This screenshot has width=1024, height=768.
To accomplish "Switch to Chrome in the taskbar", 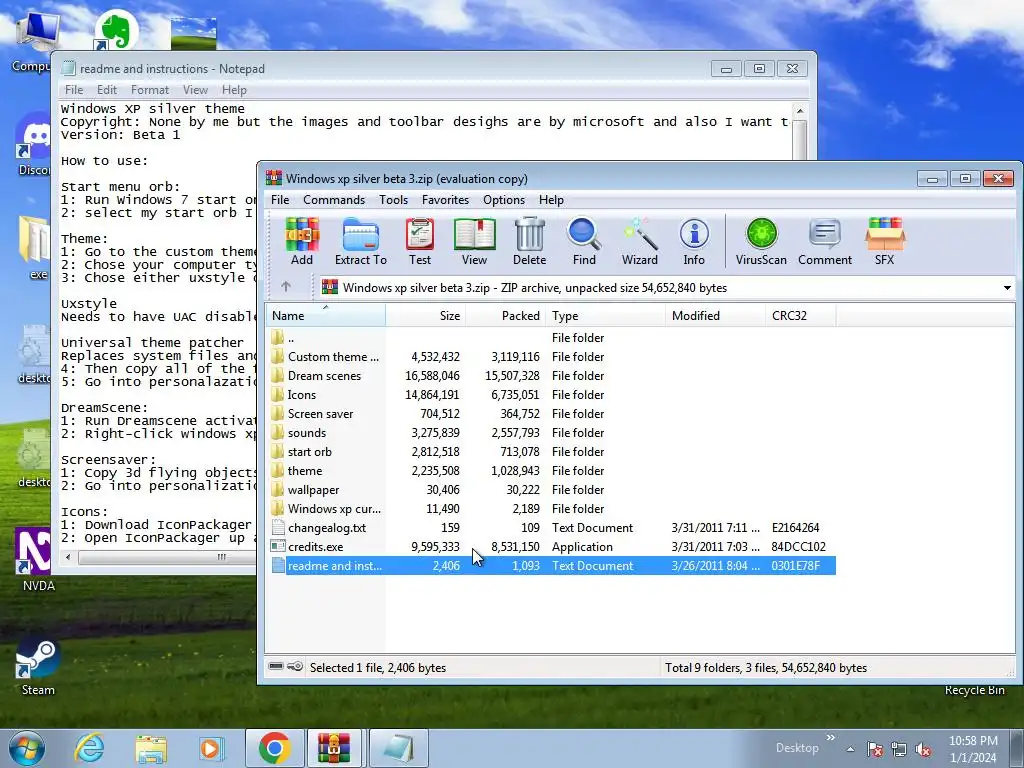I will [274, 748].
